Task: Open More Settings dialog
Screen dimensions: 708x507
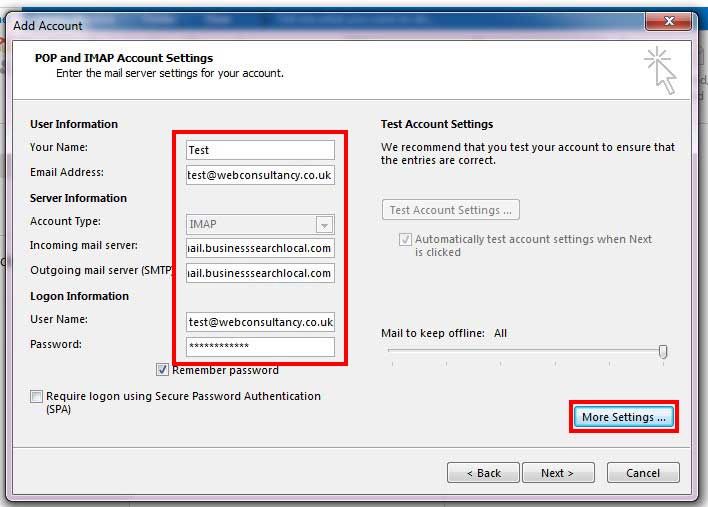Action: 625,417
